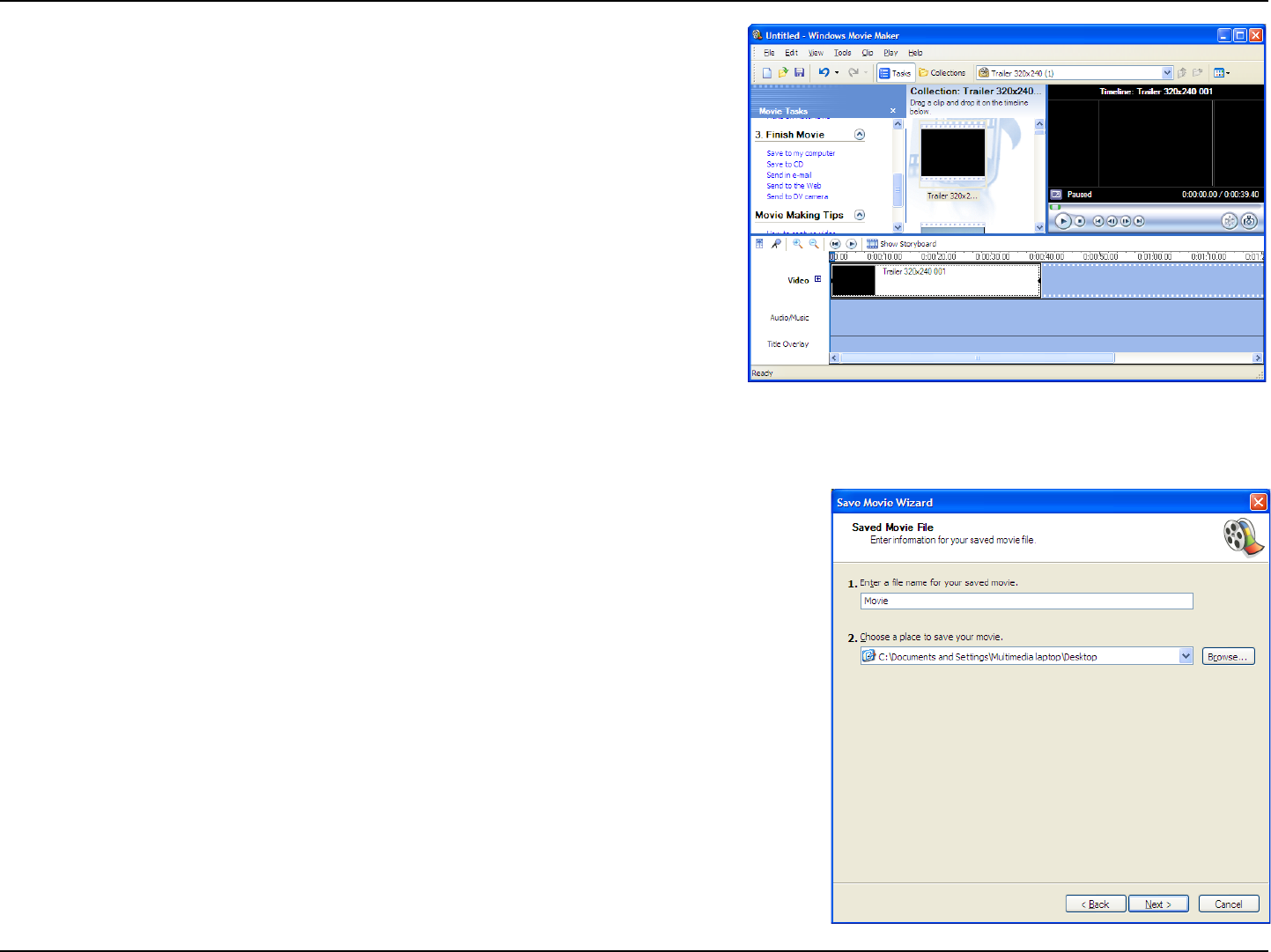1271x952 pixels.
Task: Open the Redo history dropdown arrow
Action: (x=866, y=73)
